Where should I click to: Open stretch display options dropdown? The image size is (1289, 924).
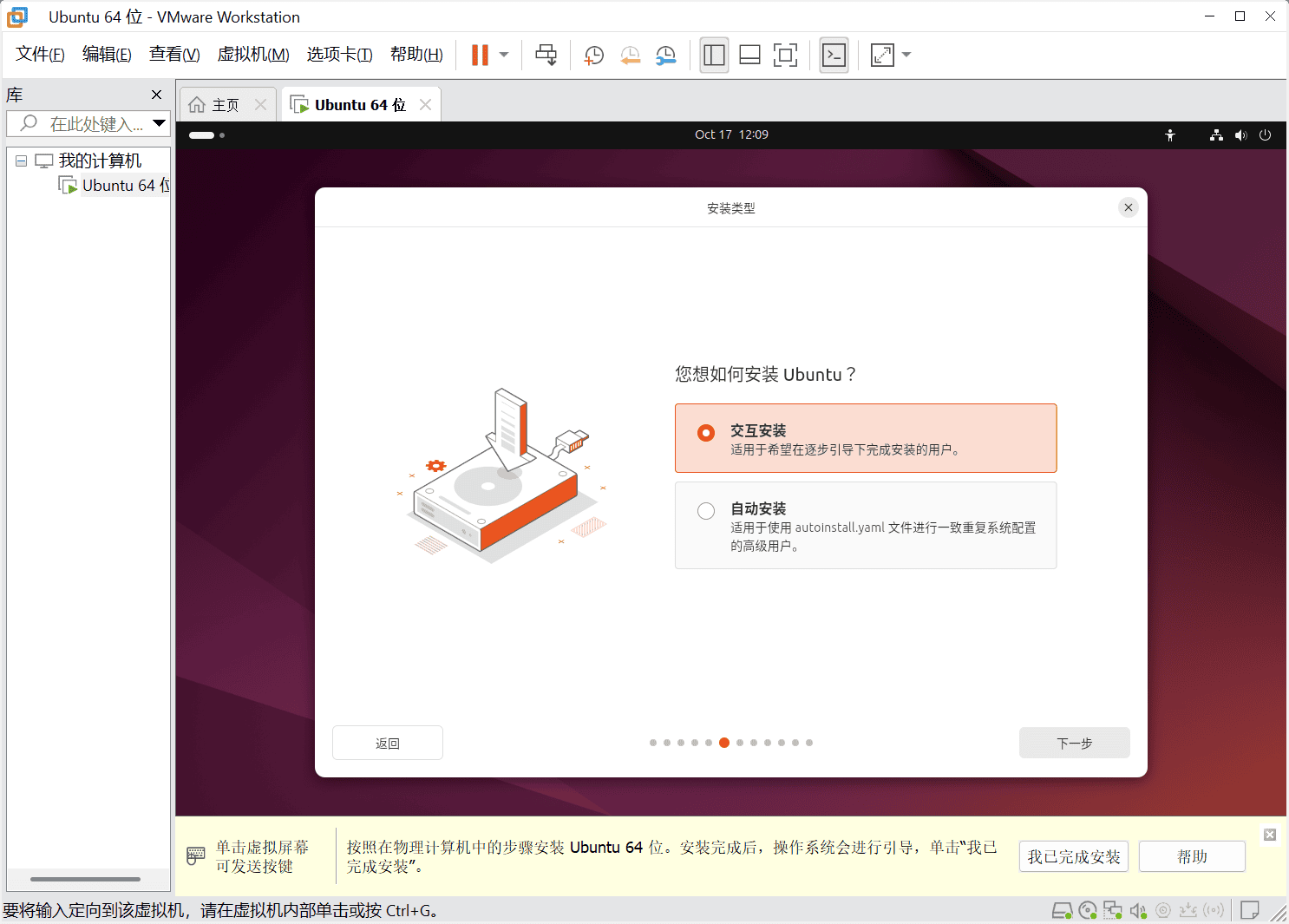(906, 55)
